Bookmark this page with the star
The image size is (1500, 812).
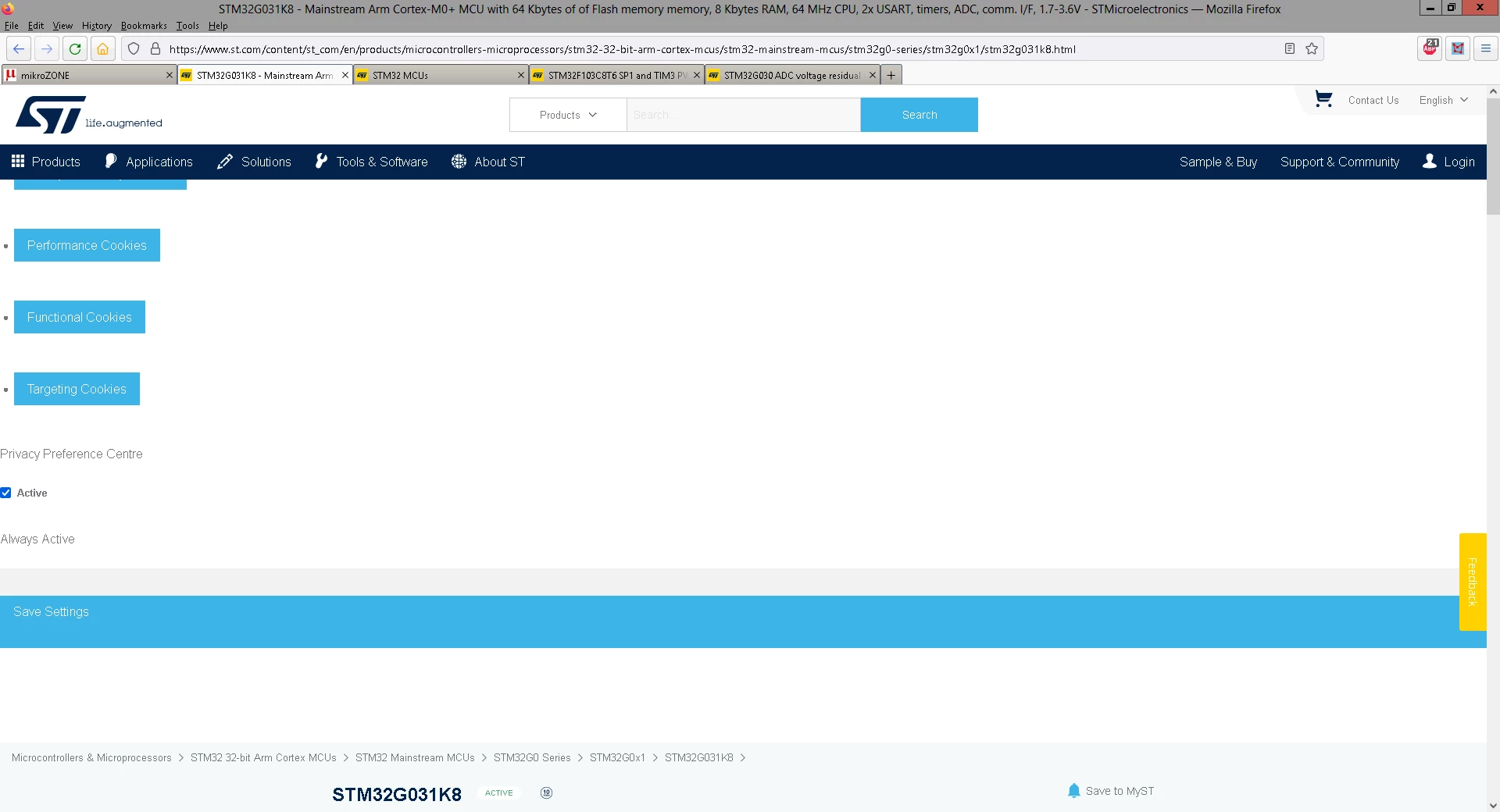click(1312, 48)
